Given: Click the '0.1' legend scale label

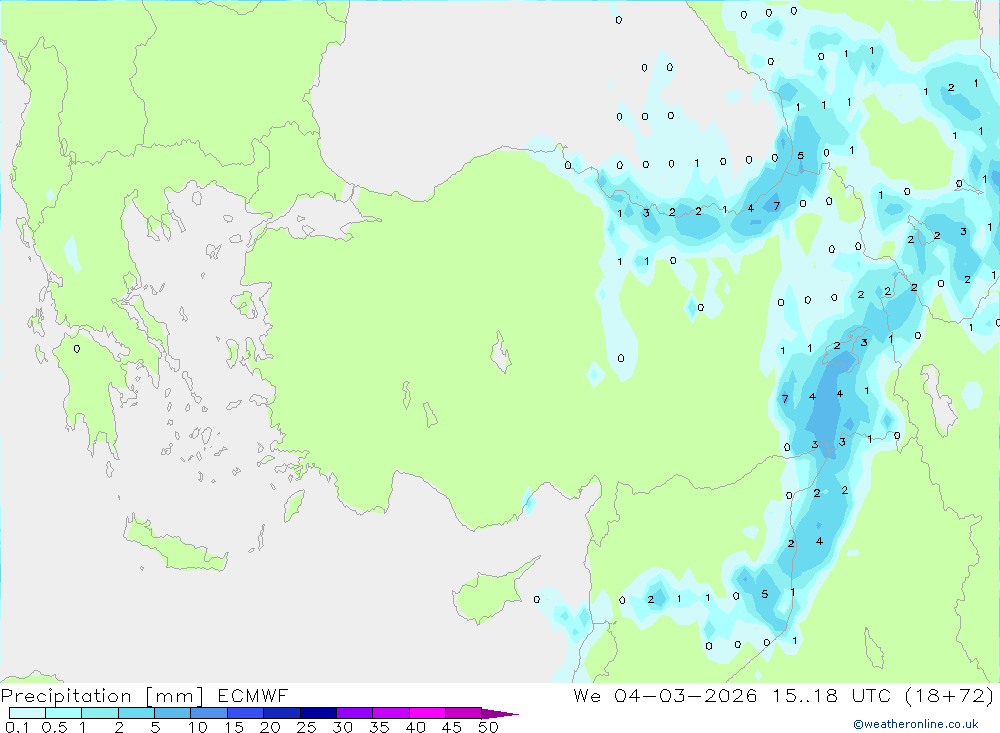Looking at the screenshot, I should [x=17, y=727].
